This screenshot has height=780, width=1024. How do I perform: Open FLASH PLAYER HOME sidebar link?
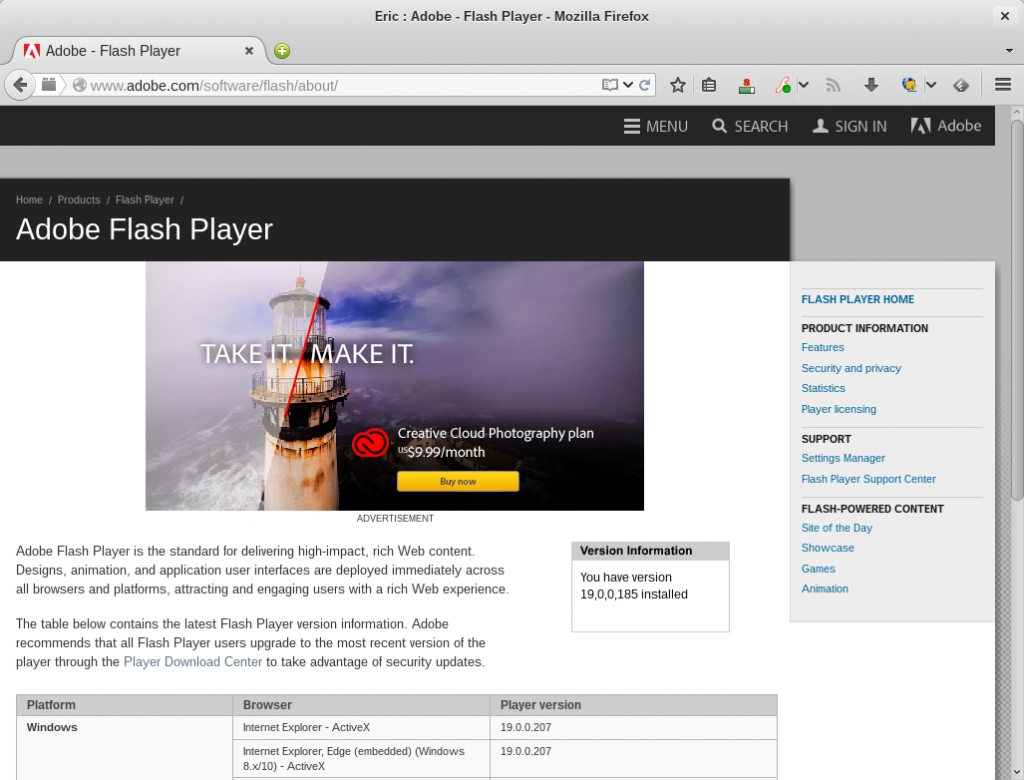(857, 299)
